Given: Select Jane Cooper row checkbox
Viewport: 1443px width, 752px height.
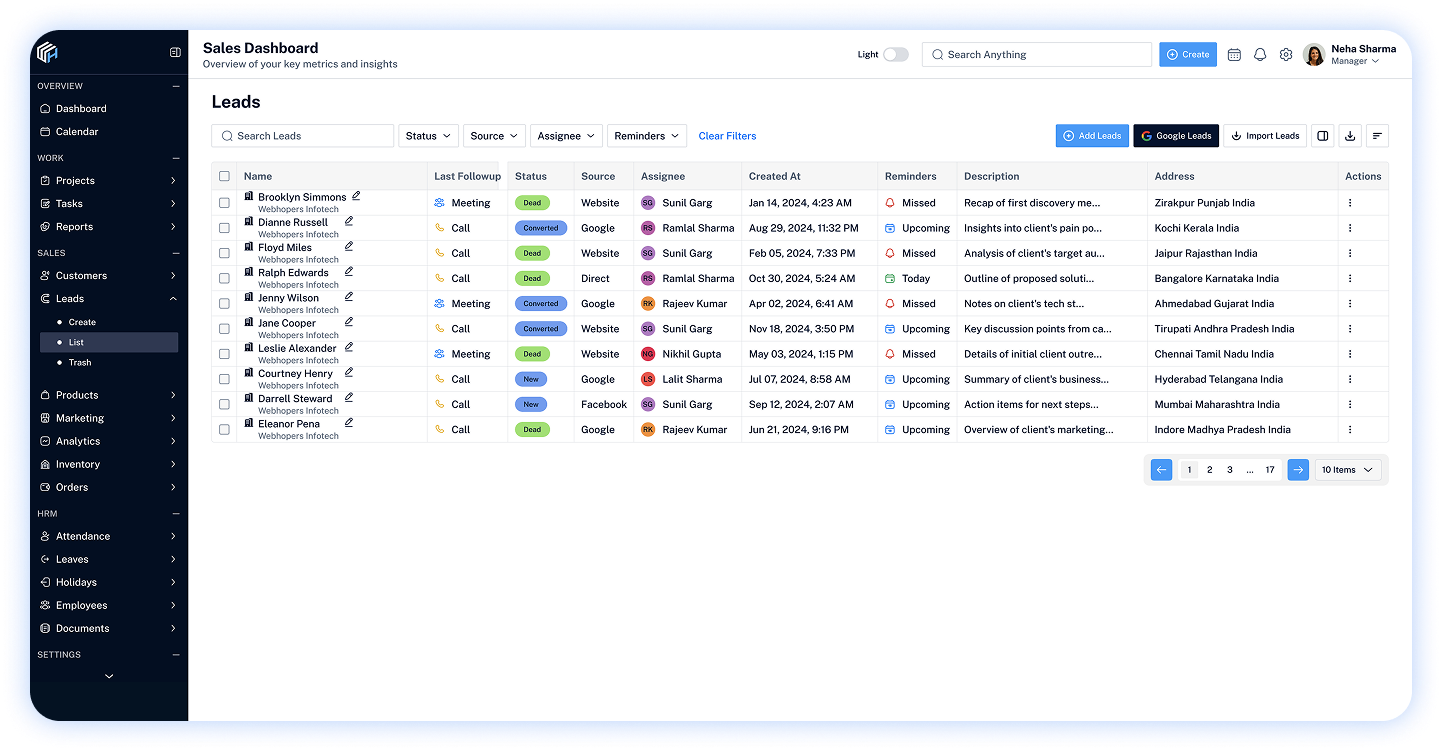Looking at the screenshot, I should [x=224, y=329].
